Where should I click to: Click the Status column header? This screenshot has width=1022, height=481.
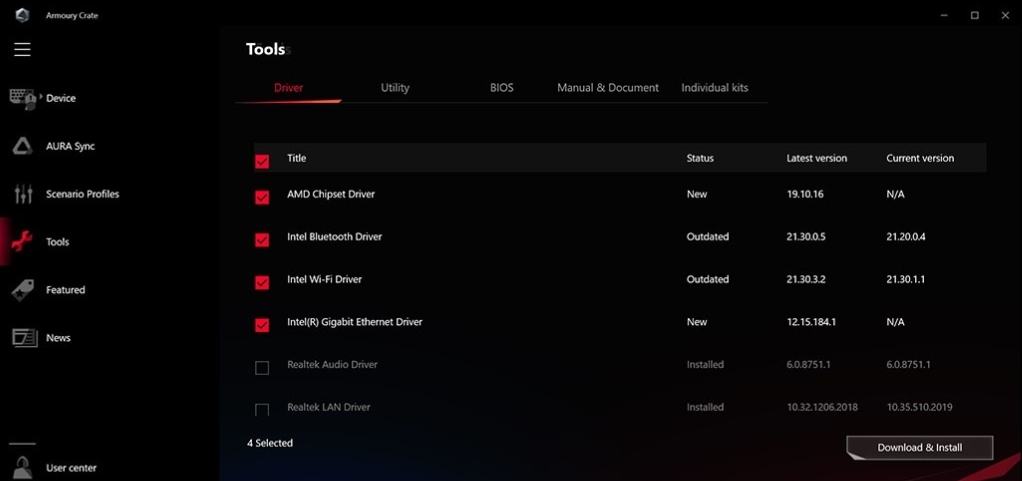(x=700, y=158)
